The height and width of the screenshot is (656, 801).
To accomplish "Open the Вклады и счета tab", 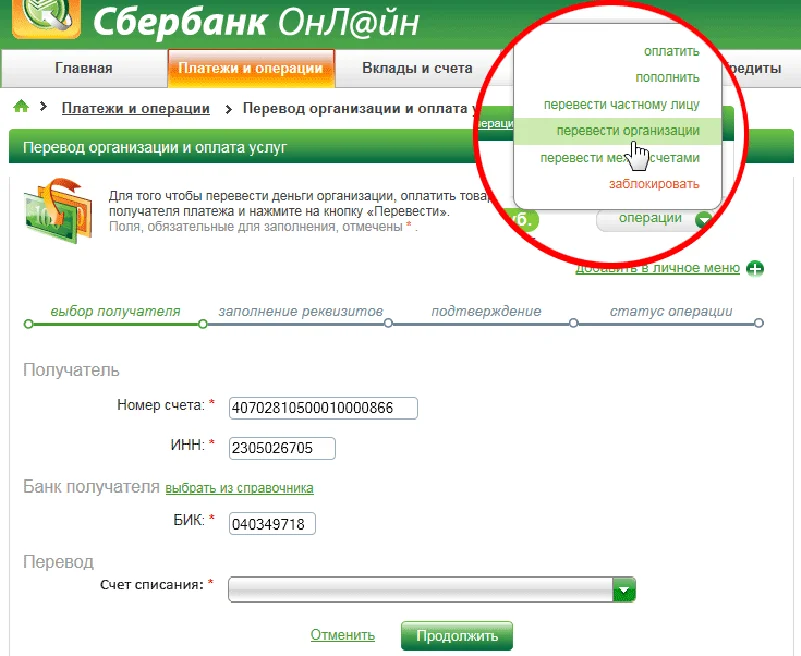I will [x=417, y=68].
